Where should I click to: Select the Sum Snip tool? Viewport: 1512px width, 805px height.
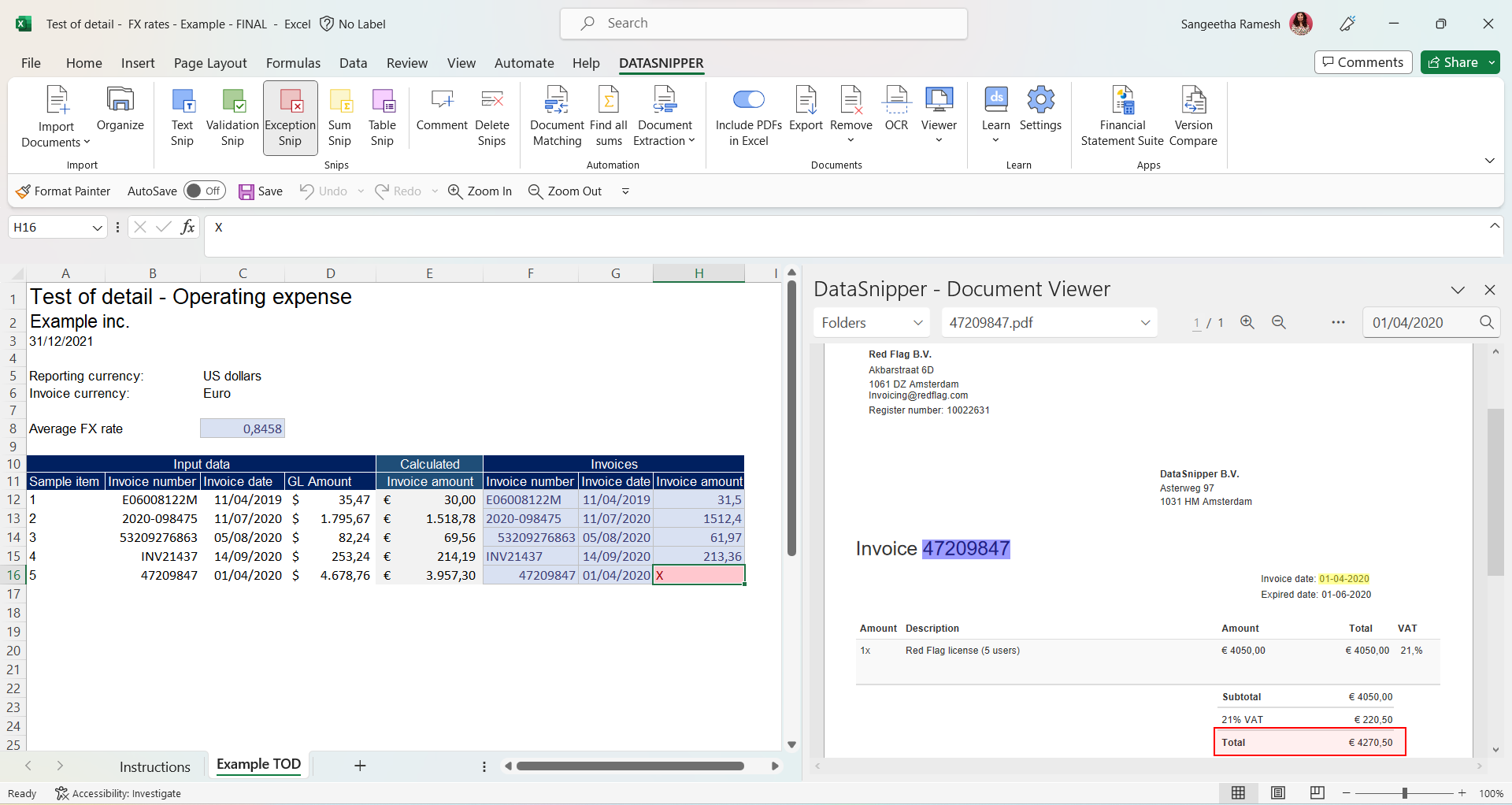coord(339,117)
